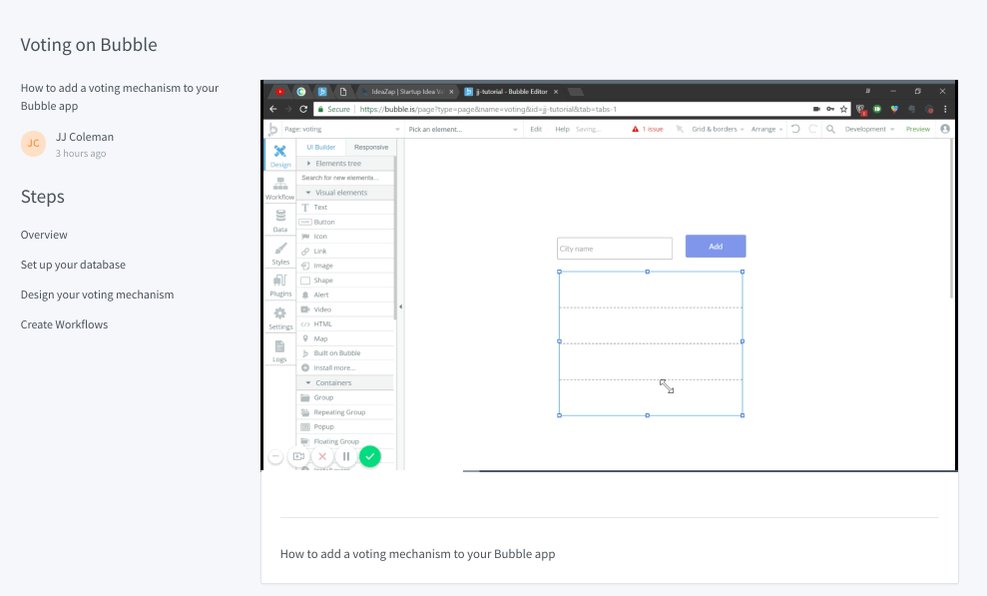Screen dimensions: 987x596
Task: Collapse the Containers section
Action: tap(346, 383)
